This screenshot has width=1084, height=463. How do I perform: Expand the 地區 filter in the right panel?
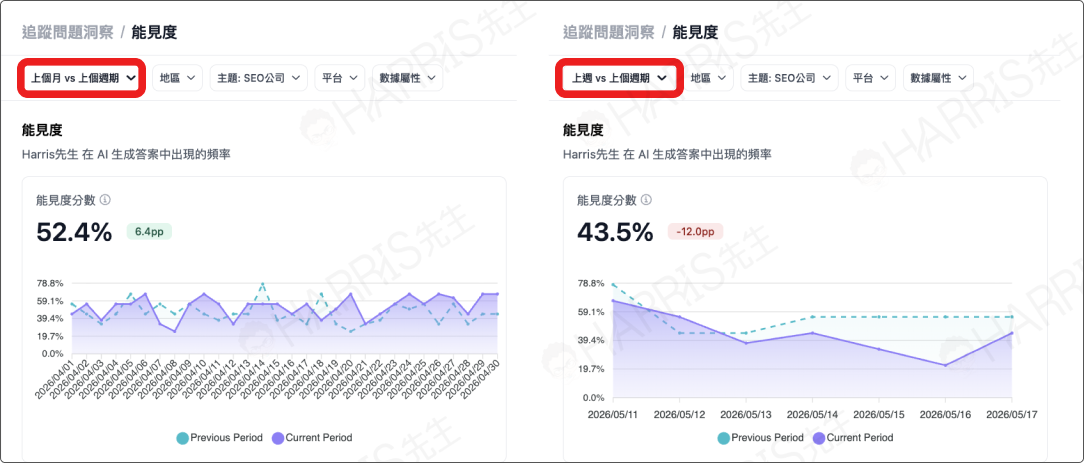coord(709,78)
